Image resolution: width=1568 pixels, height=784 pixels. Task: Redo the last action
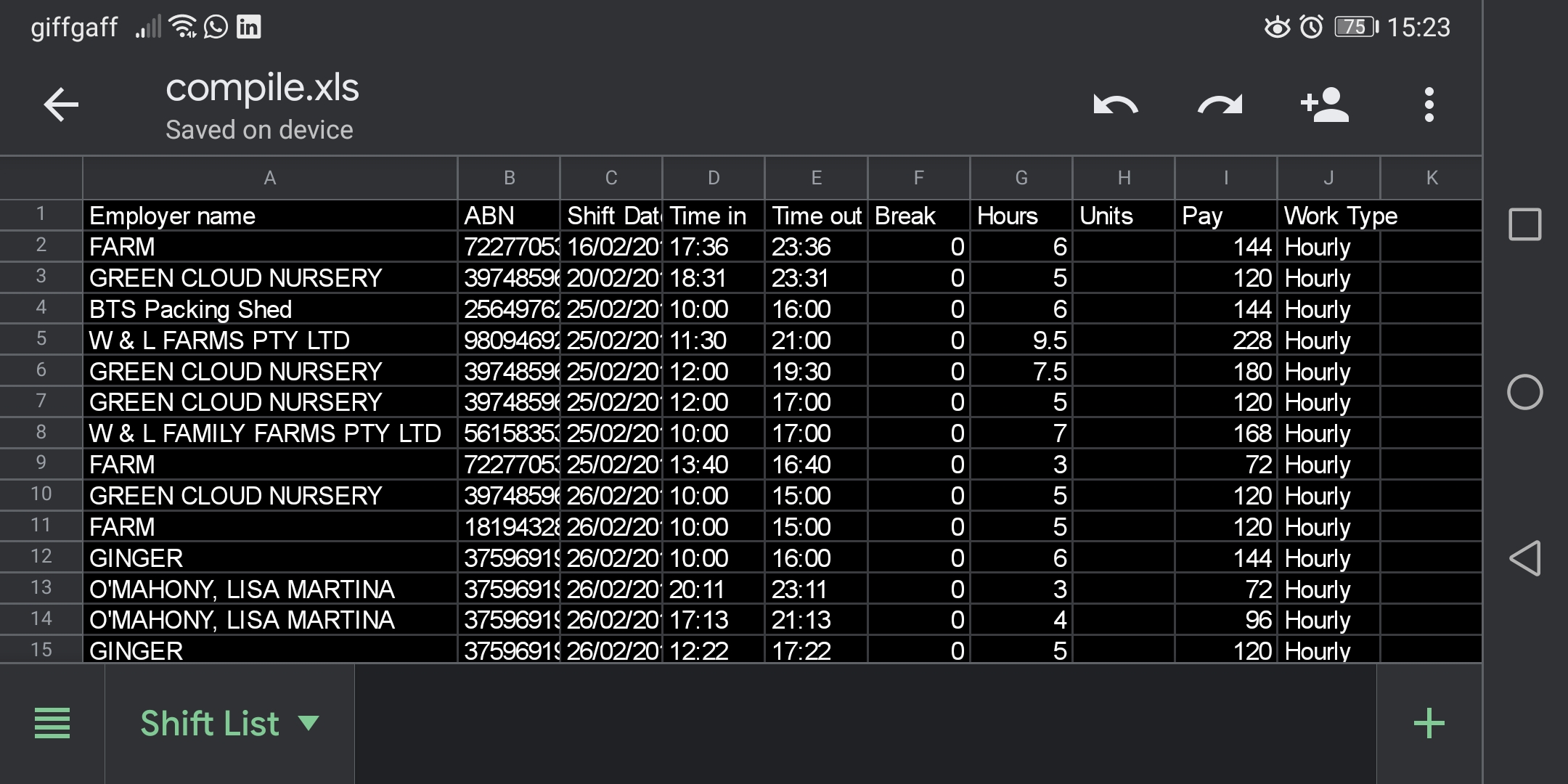coord(1220,105)
